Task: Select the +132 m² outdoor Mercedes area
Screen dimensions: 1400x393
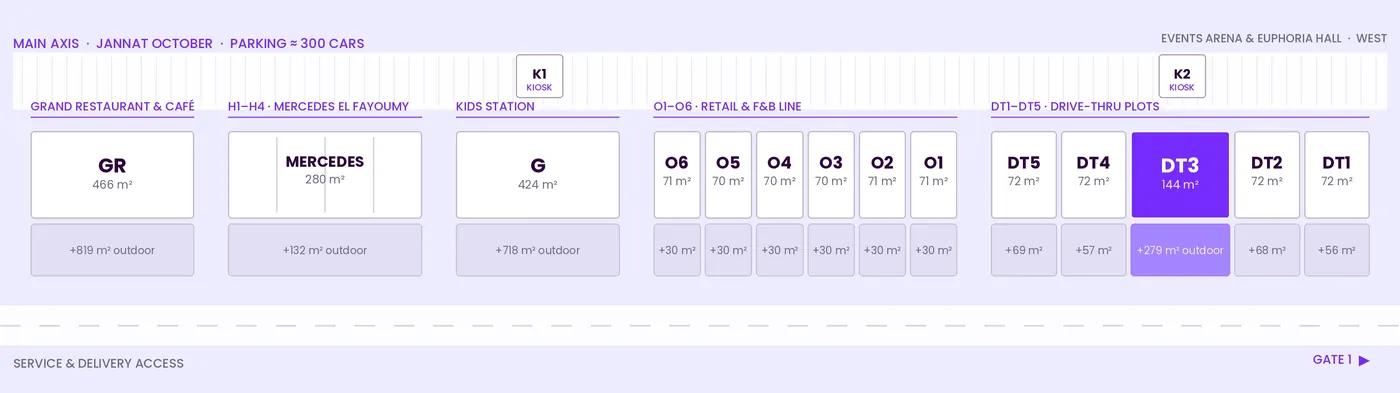Action: pos(325,250)
